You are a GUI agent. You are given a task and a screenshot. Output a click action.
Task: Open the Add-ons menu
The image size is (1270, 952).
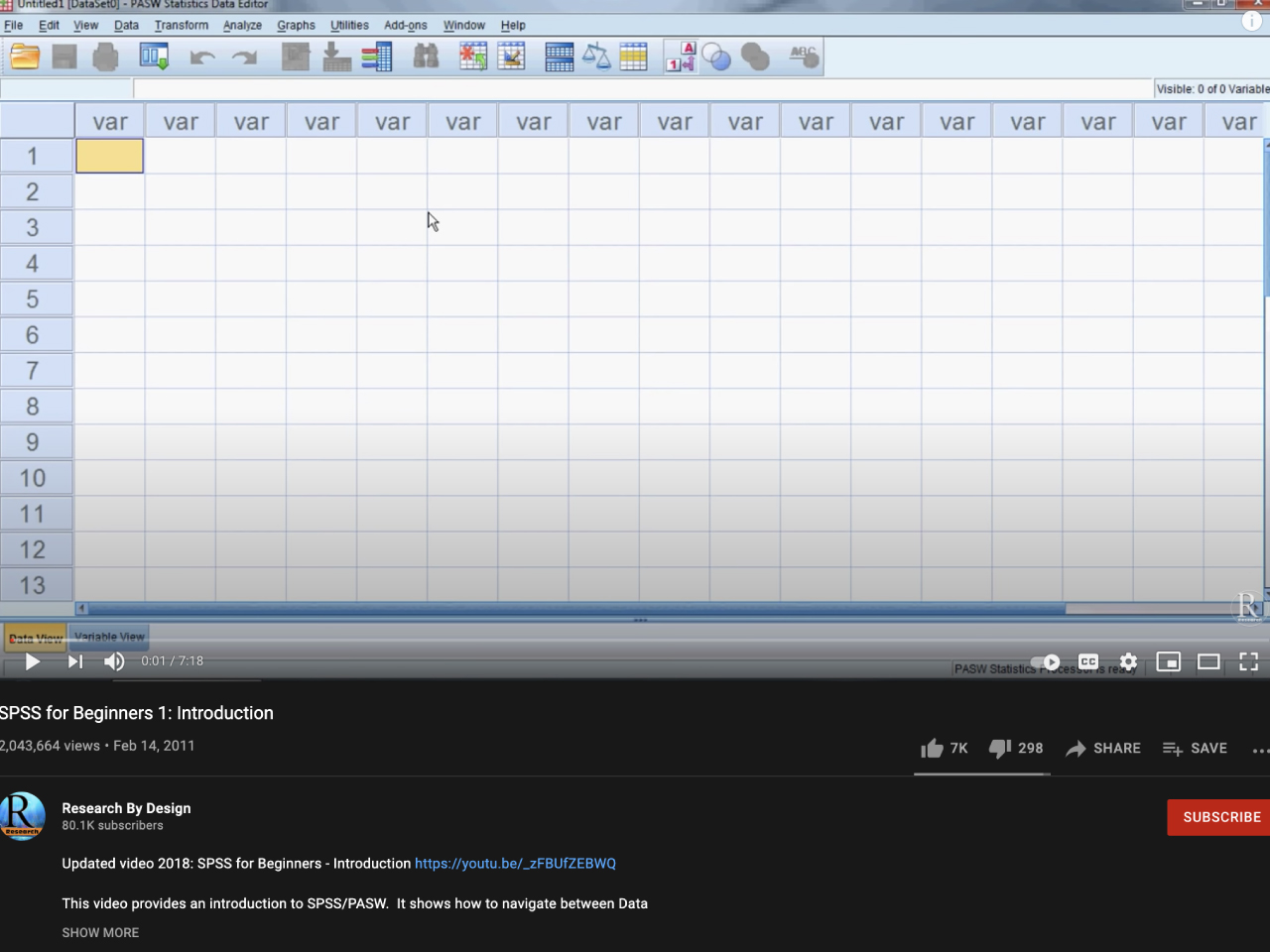tap(406, 25)
